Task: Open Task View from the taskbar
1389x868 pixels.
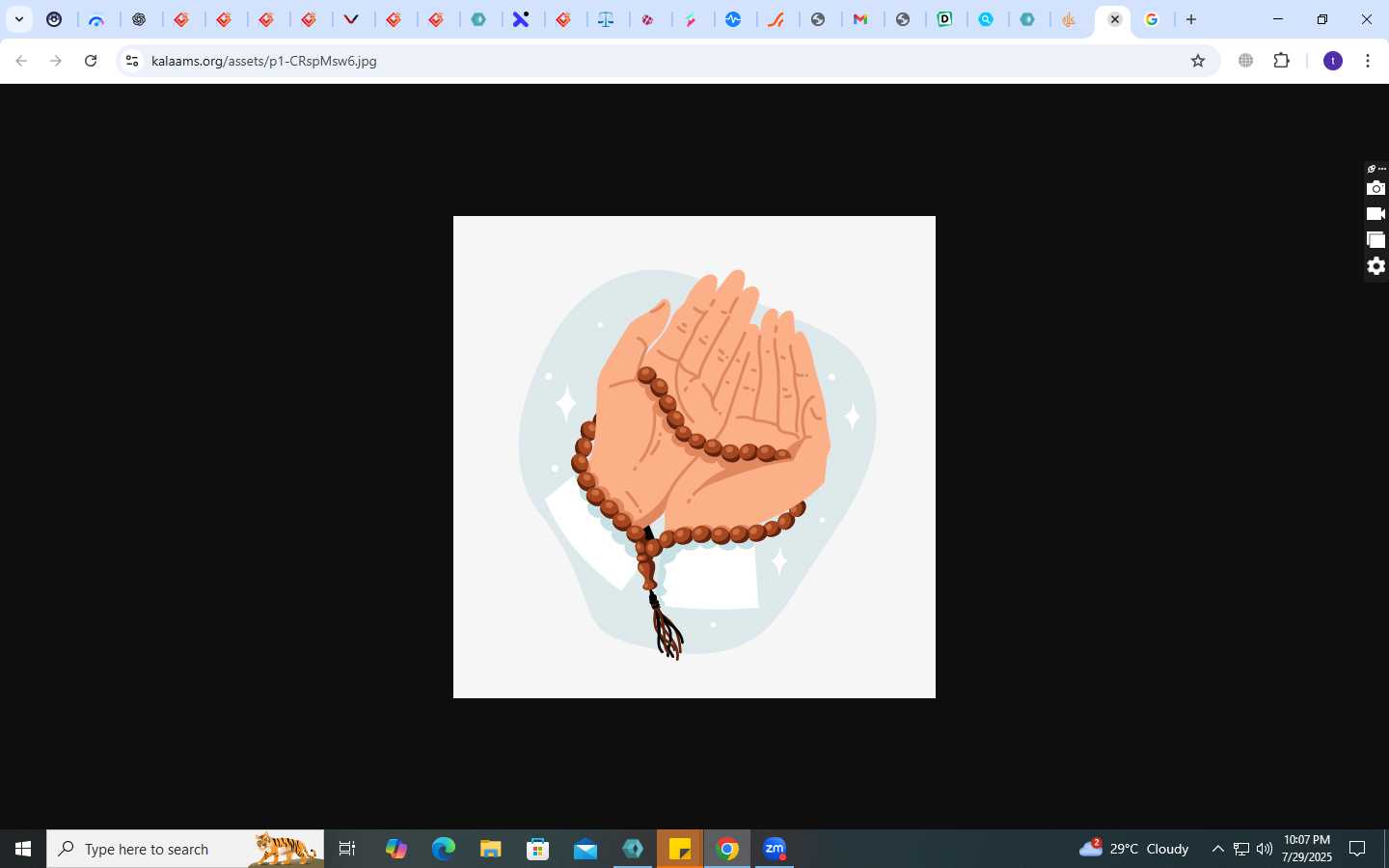Action: (x=347, y=849)
